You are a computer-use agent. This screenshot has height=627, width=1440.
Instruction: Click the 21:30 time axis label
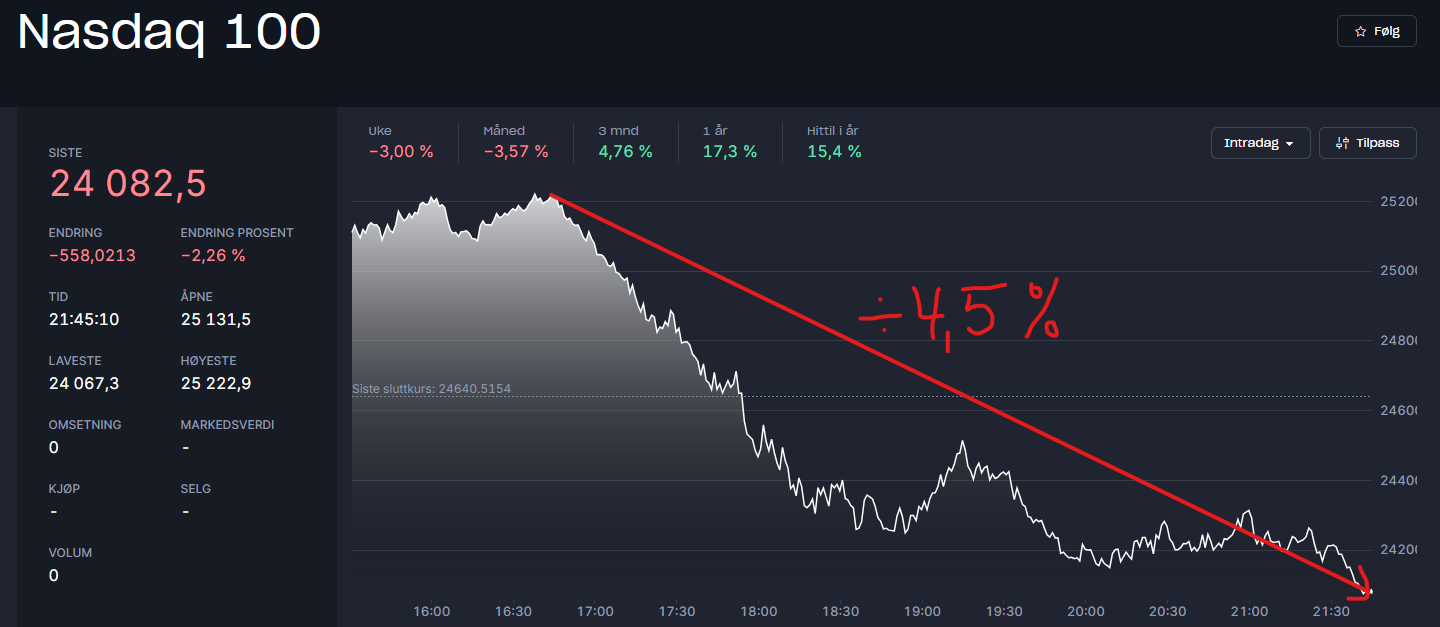click(x=1330, y=611)
